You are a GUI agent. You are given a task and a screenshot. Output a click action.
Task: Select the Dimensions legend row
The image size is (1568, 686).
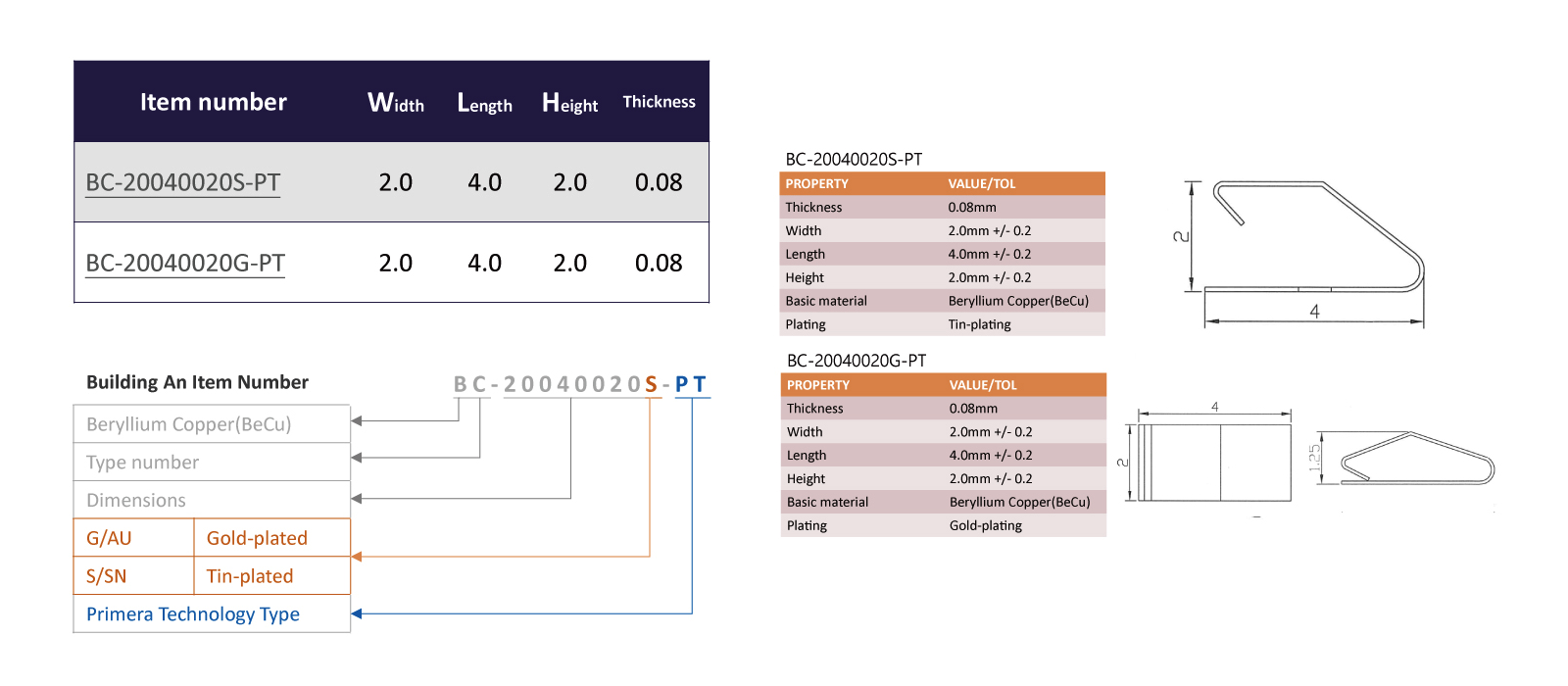[212, 500]
